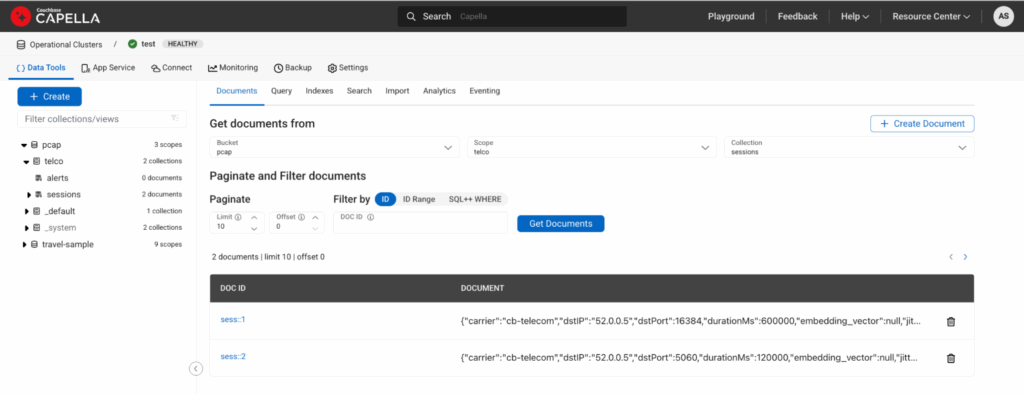Open the AS user avatar menu
Viewport: 1024px width, 395px height.
coord(1003,16)
